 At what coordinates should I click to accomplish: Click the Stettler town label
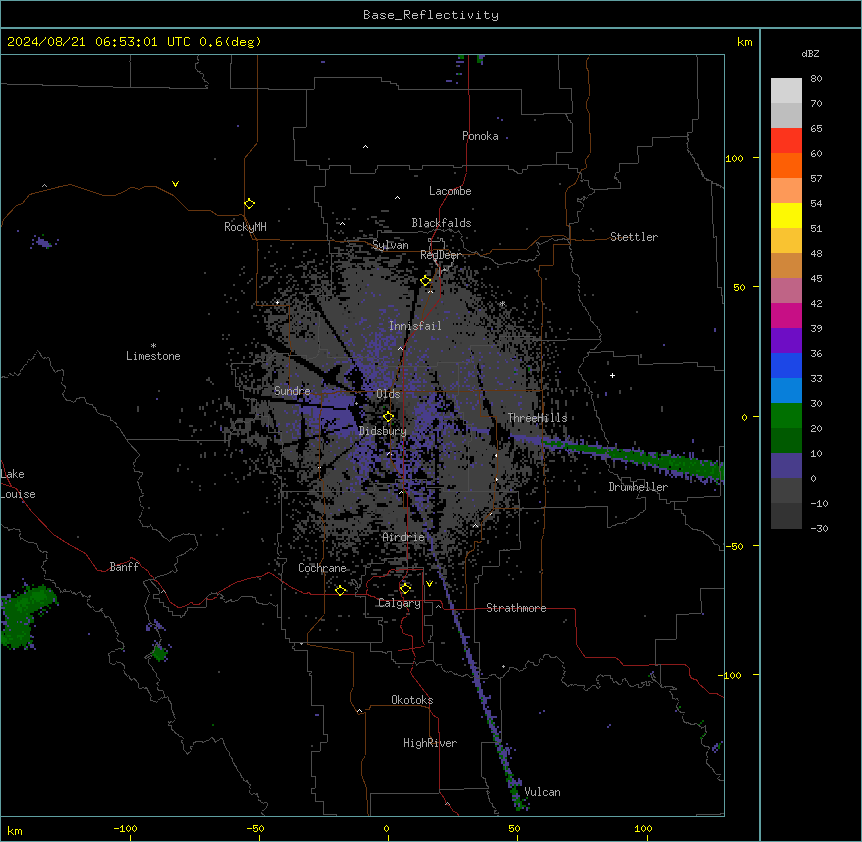pyautogui.click(x=634, y=237)
